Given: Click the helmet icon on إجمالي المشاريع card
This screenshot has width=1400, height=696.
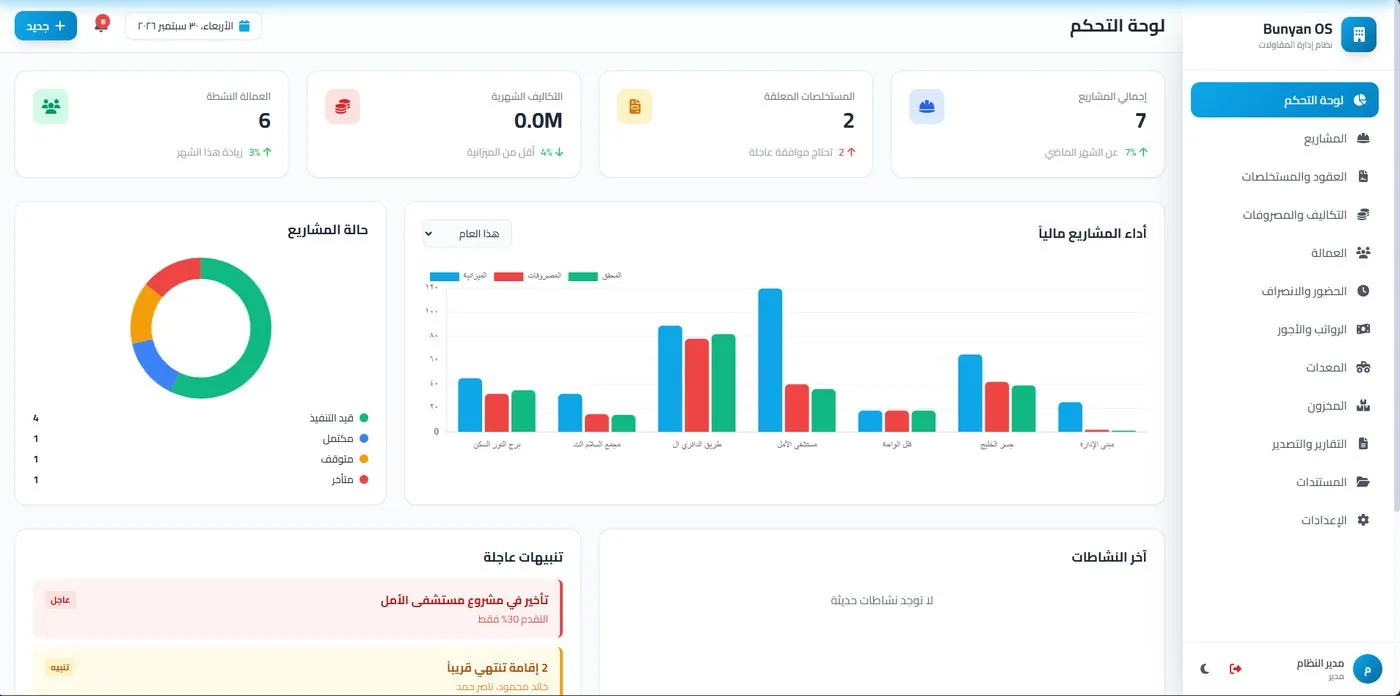Looking at the screenshot, I should coord(926,106).
